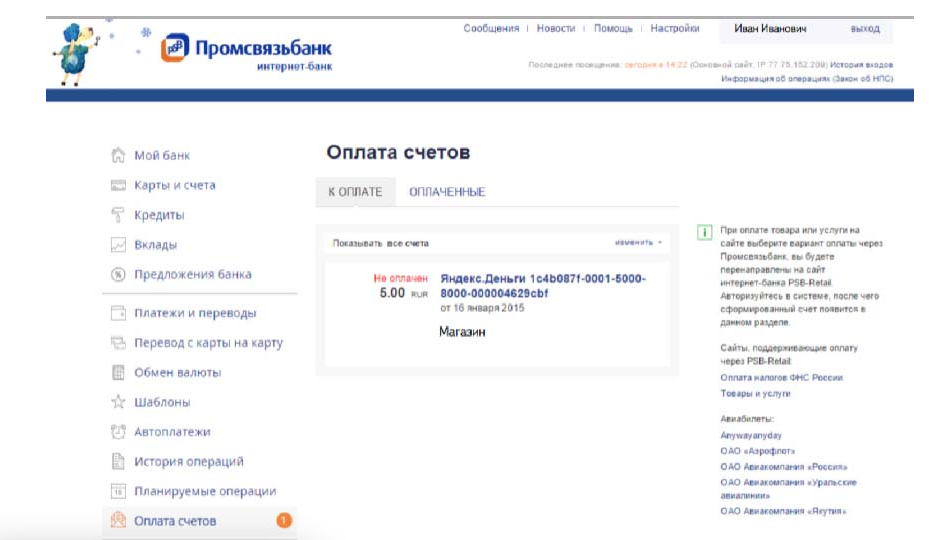Open Планируемые операции
Image resolution: width=941 pixels, height=540 pixels.
(x=205, y=491)
